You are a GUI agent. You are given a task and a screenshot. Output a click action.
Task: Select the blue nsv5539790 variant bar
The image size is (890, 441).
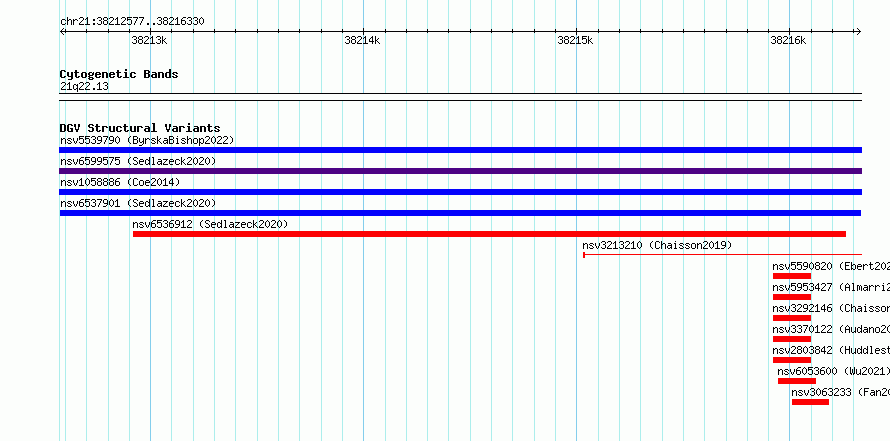460,150
